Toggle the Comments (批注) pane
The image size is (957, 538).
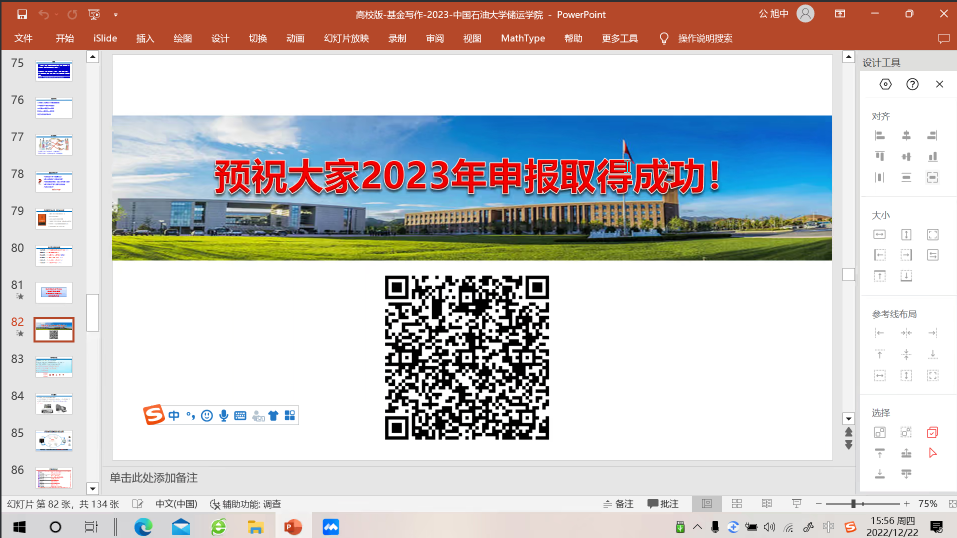(662, 504)
